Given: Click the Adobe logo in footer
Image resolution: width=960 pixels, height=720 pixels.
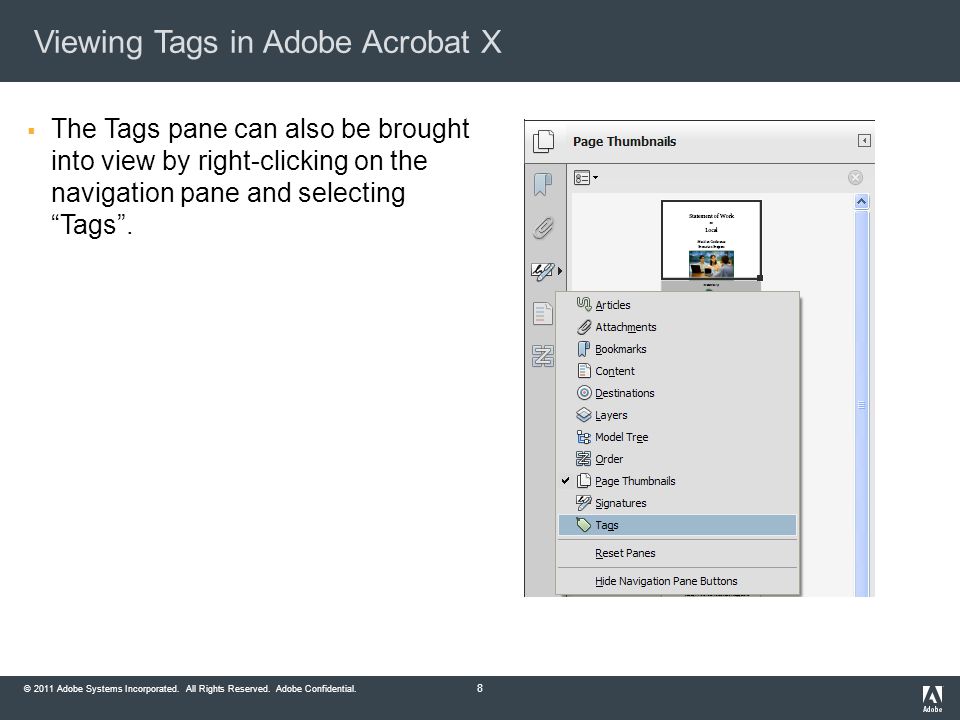Looking at the screenshot, I should tap(932, 699).
